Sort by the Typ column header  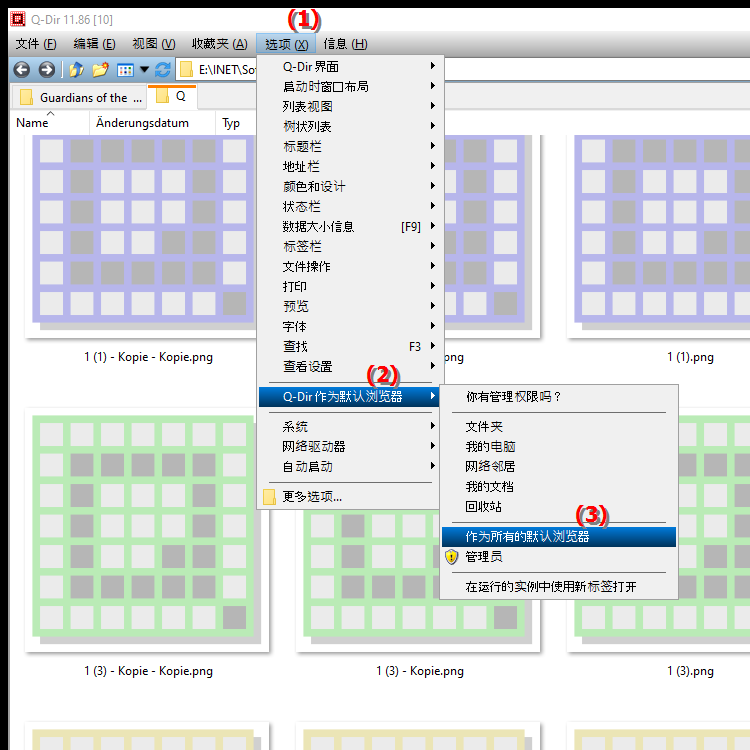(235, 123)
